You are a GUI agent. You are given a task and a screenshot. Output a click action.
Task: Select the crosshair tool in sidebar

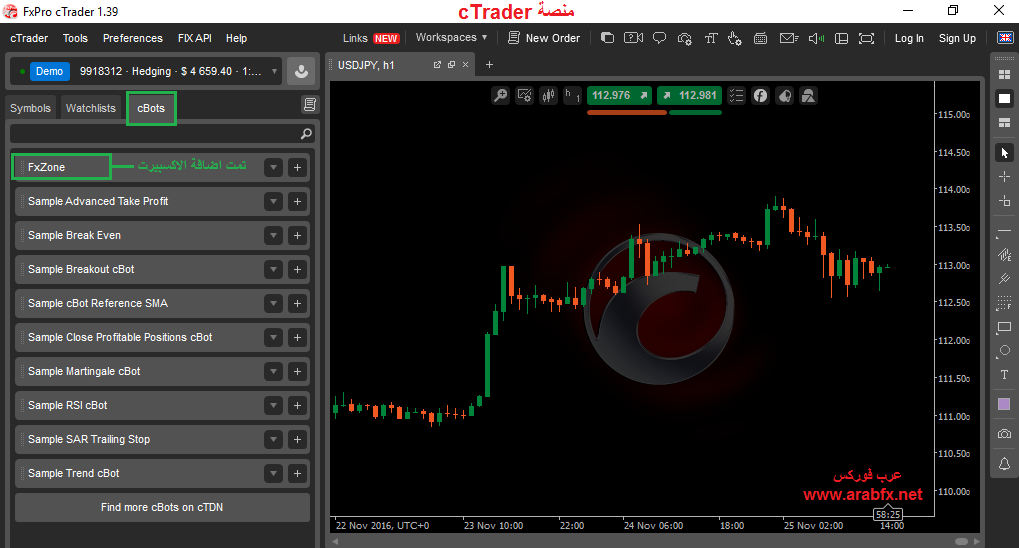(x=1004, y=177)
